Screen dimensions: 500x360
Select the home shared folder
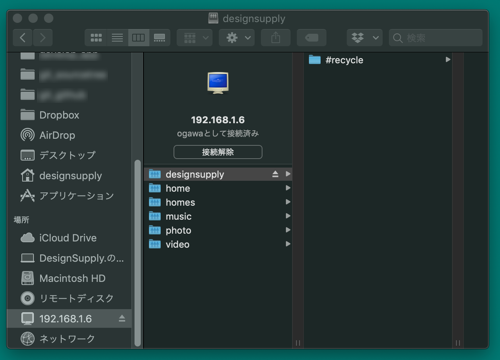(218, 188)
